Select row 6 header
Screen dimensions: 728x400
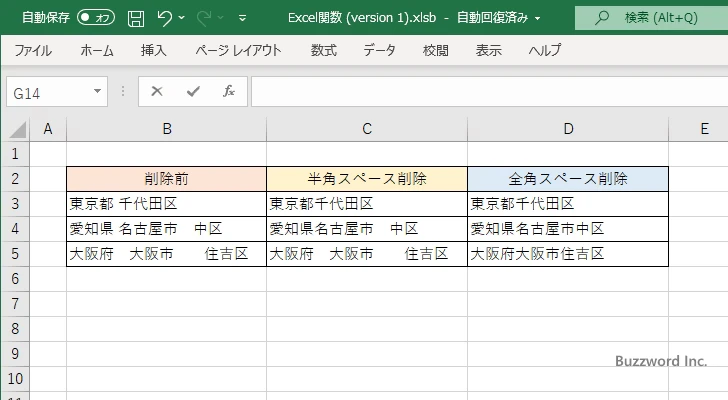15,279
